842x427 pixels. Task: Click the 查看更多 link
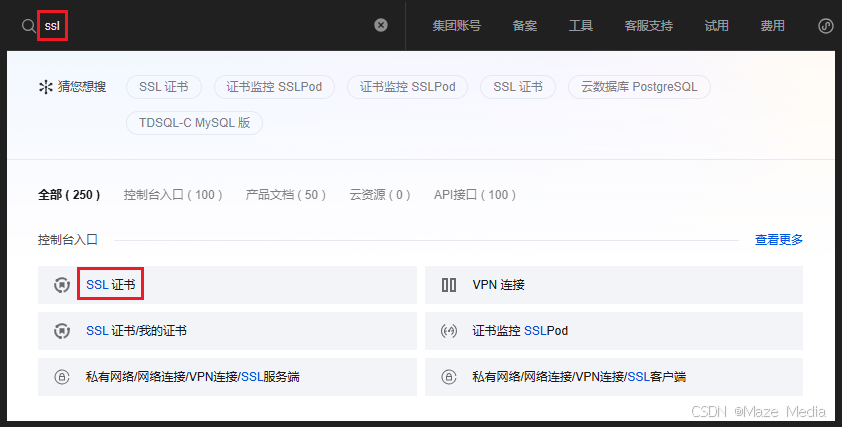pos(779,240)
